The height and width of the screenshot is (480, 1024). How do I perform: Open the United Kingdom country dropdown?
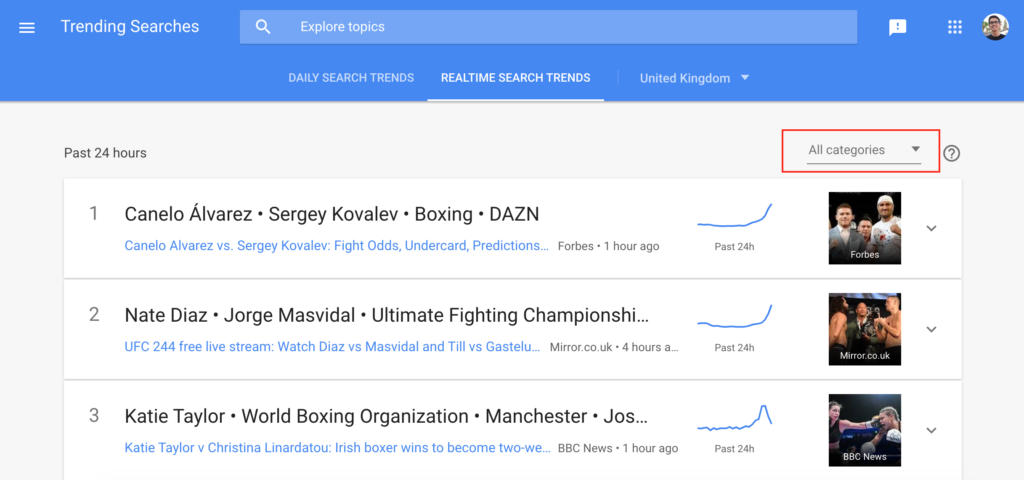[x=694, y=78]
